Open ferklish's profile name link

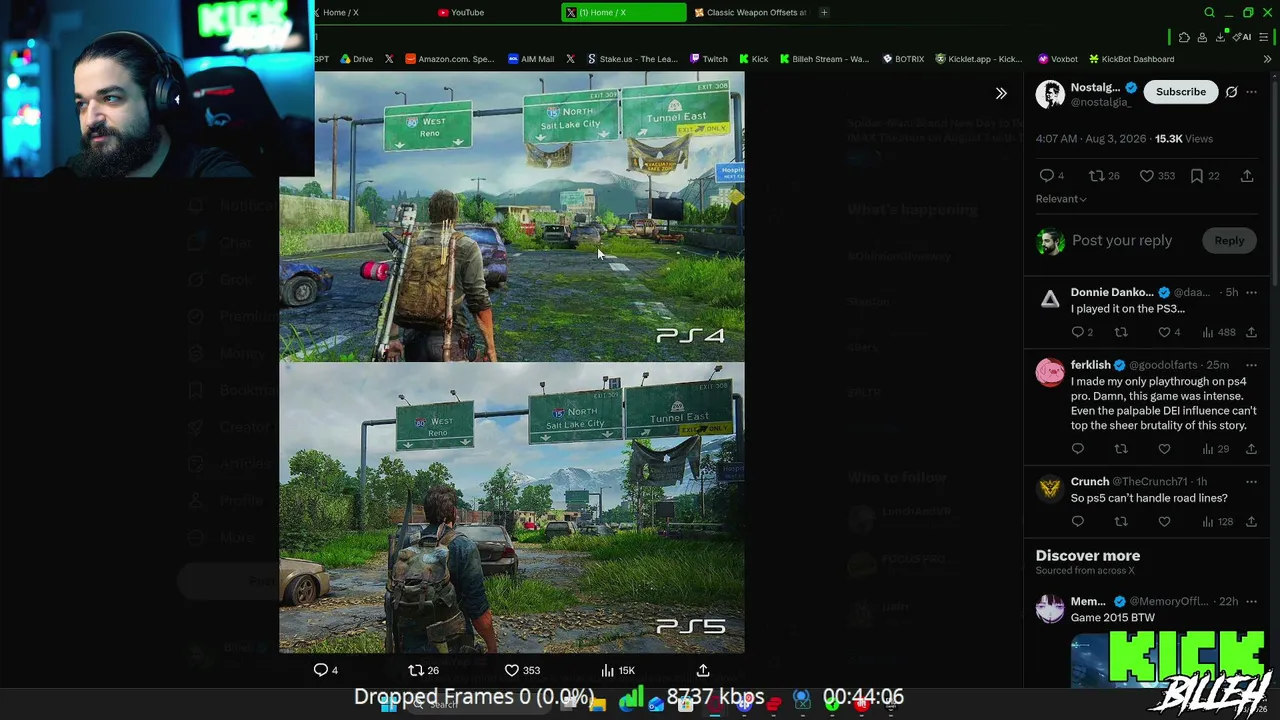1090,365
